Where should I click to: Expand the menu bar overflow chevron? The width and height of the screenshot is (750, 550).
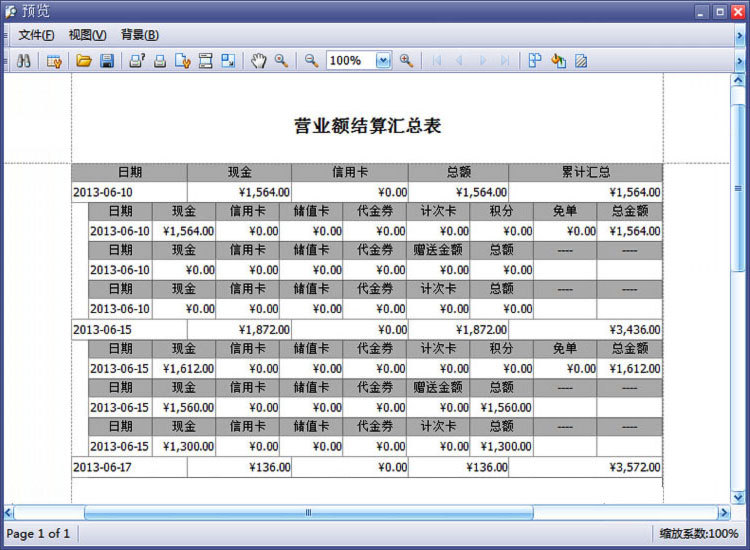(740, 35)
